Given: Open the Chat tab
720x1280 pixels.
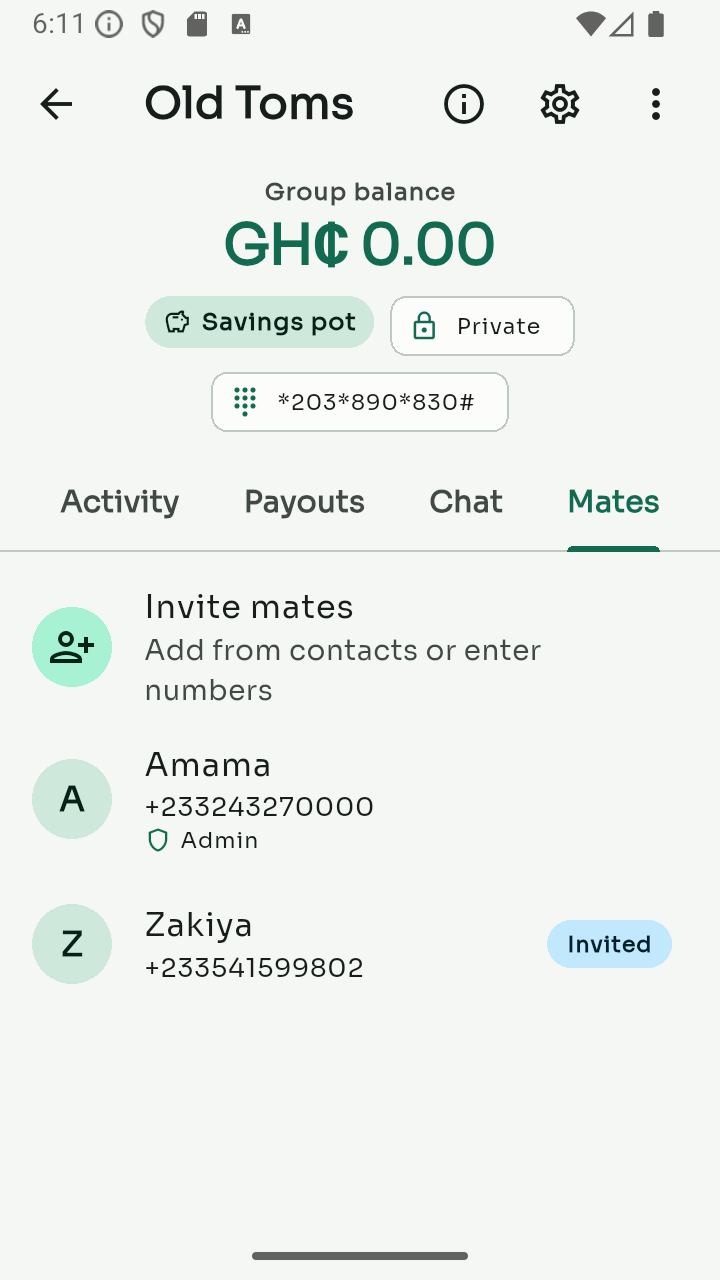Looking at the screenshot, I should click(x=466, y=501).
